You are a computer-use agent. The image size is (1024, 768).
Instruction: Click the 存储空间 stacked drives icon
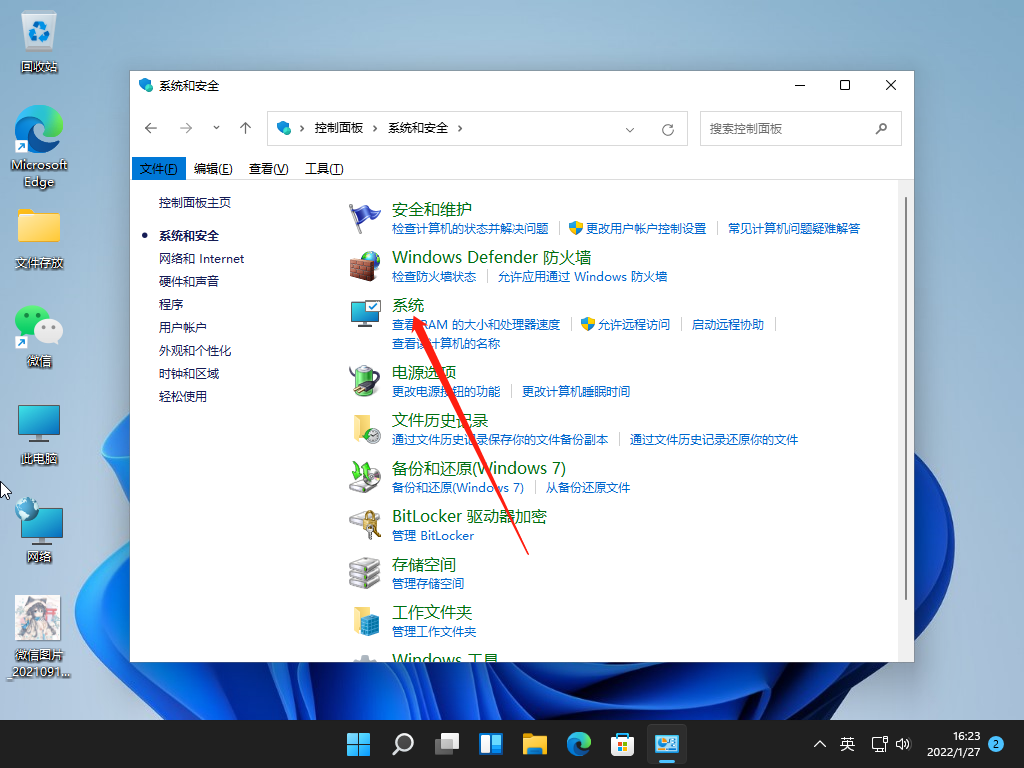(364, 572)
